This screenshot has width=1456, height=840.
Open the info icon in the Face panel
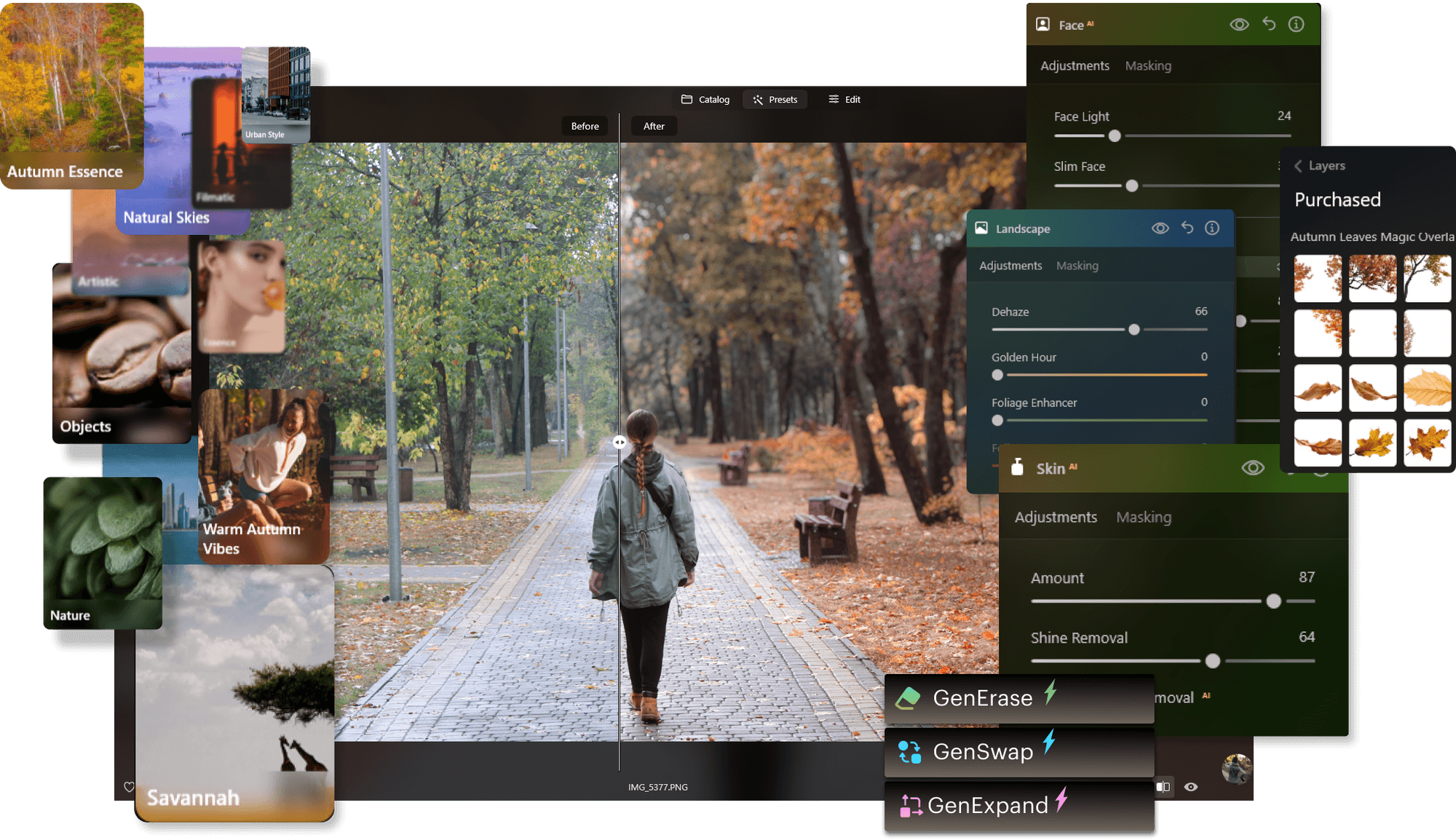pos(1296,24)
